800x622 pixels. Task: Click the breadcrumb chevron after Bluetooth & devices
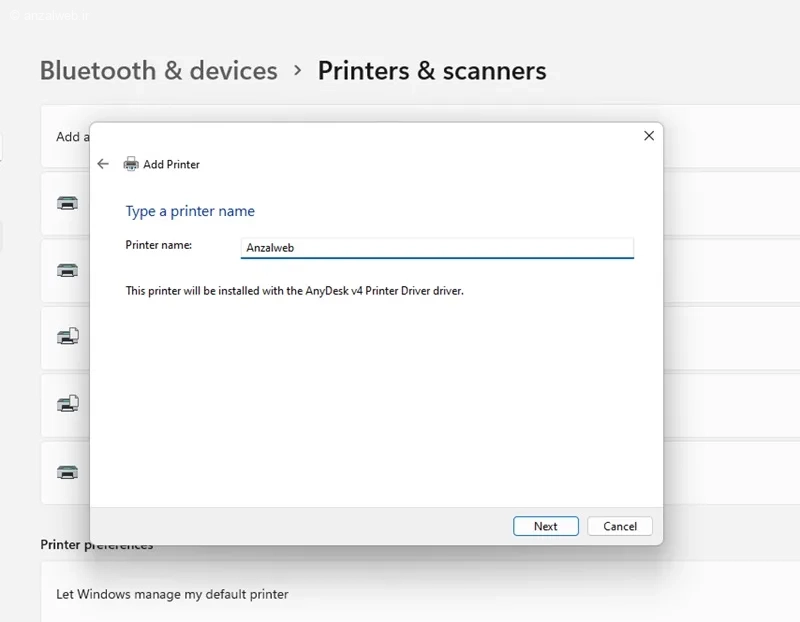point(297,70)
